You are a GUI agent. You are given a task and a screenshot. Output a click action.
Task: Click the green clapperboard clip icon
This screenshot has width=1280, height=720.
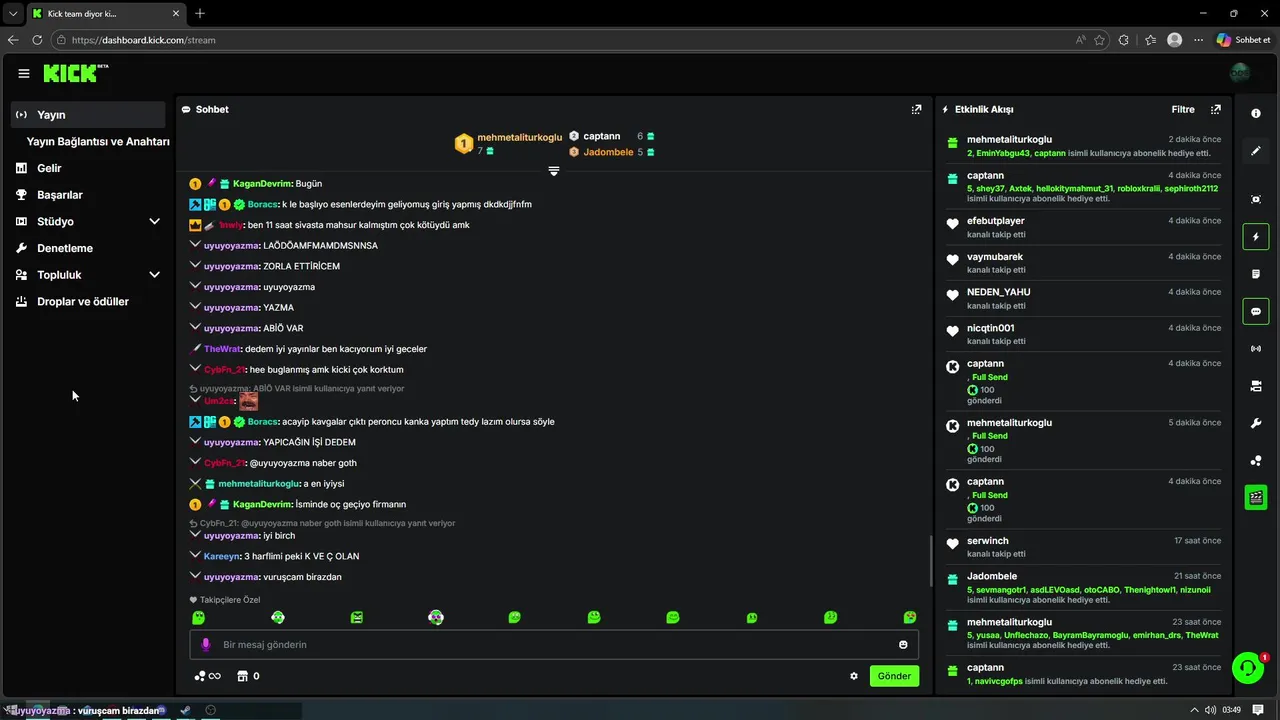pos(1256,497)
